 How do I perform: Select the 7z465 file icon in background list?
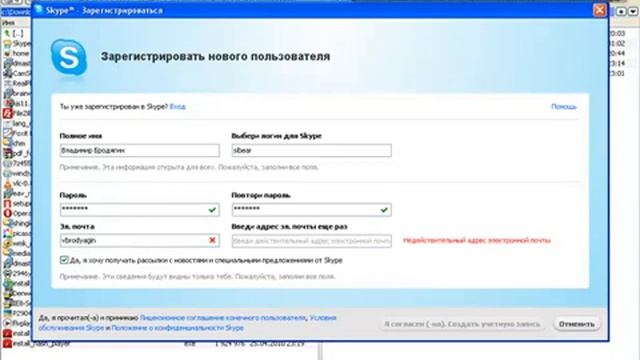(7, 163)
